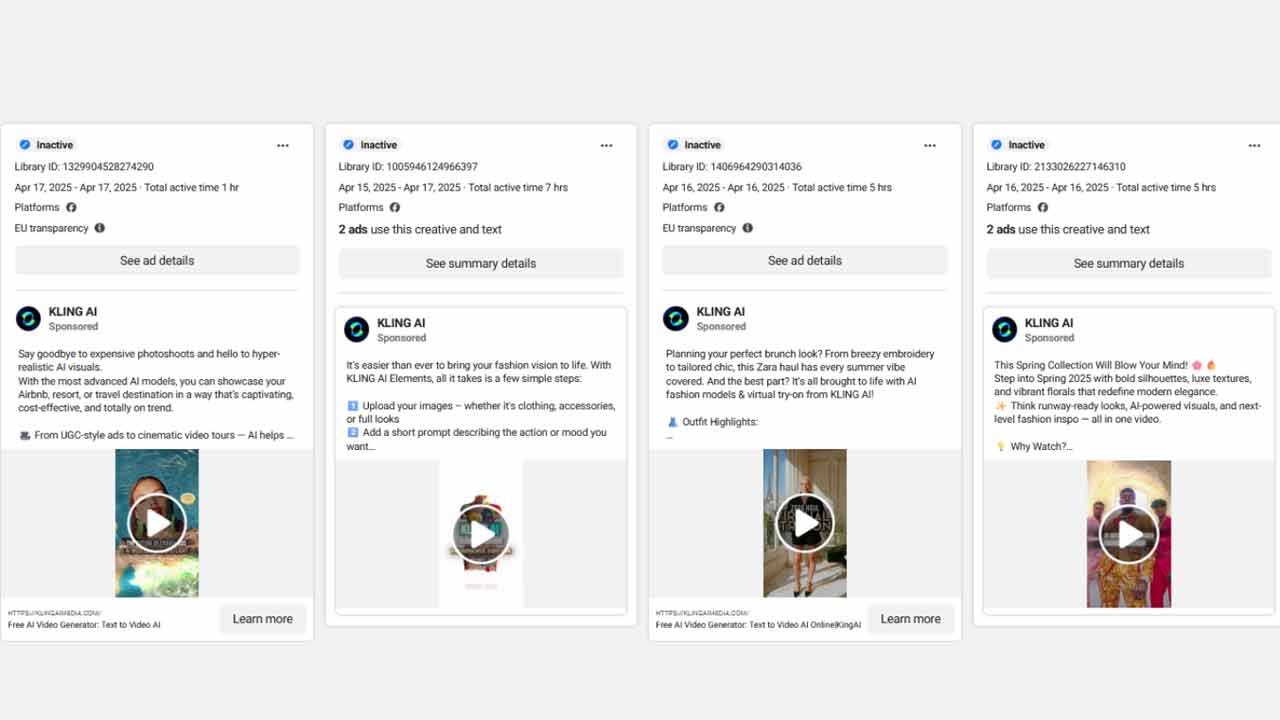Click See summary details for ad 1005946124966397
The width and height of the screenshot is (1280, 720).
[x=481, y=264]
